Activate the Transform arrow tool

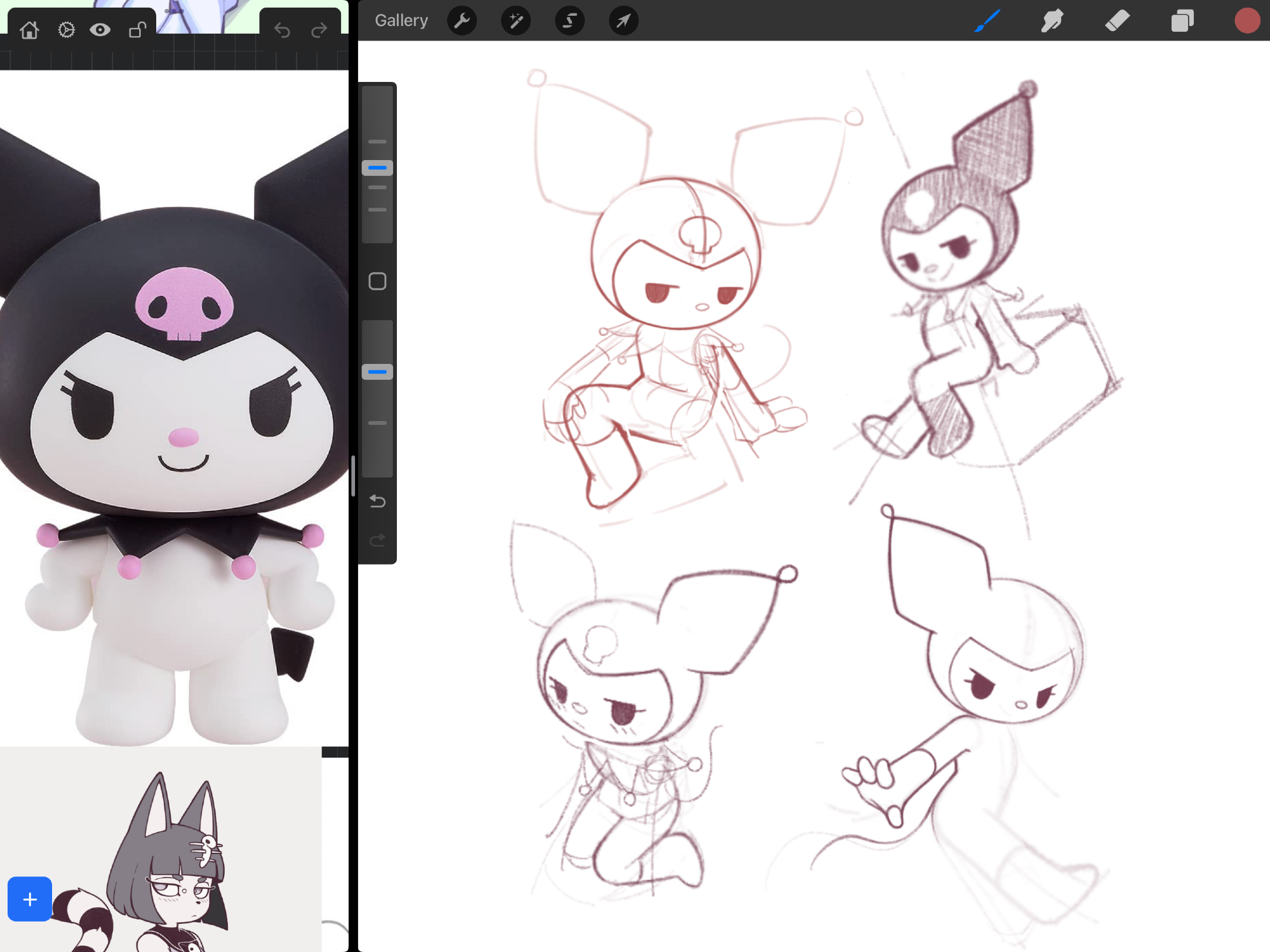click(624, 21)
